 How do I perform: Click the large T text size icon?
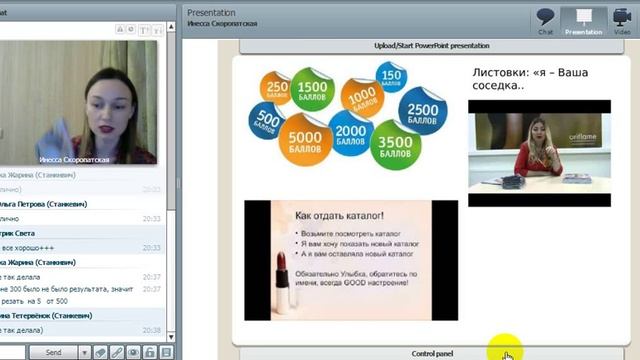click(x=144, y=31)
